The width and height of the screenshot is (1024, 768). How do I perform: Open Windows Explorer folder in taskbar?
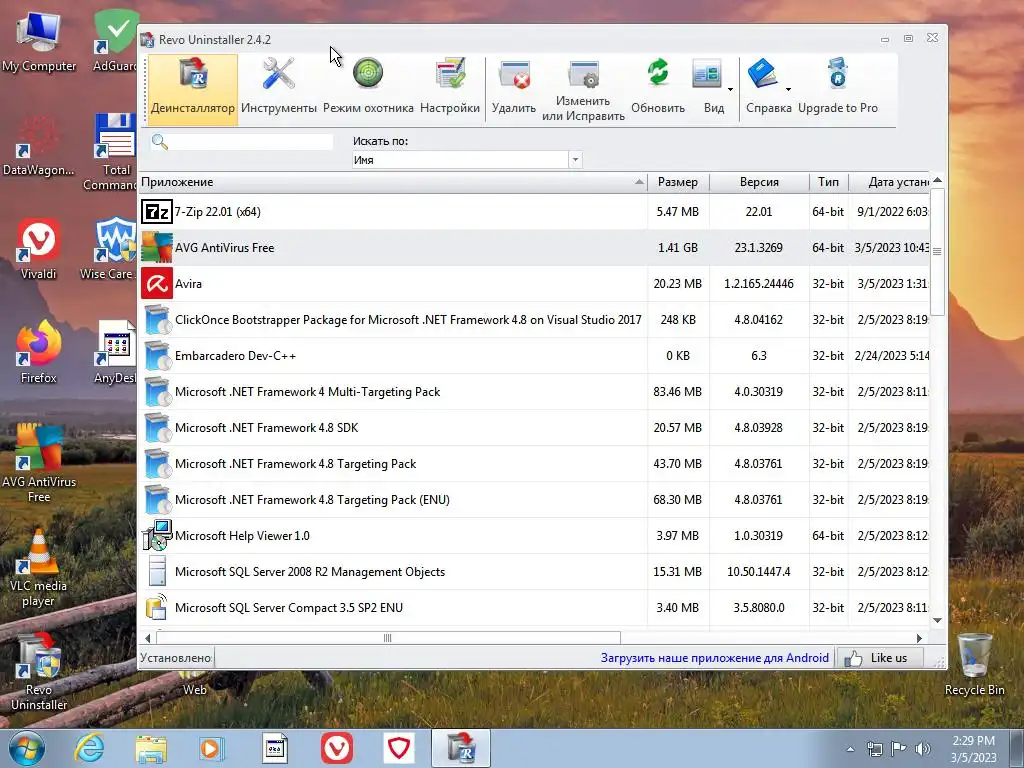[151, 748]
